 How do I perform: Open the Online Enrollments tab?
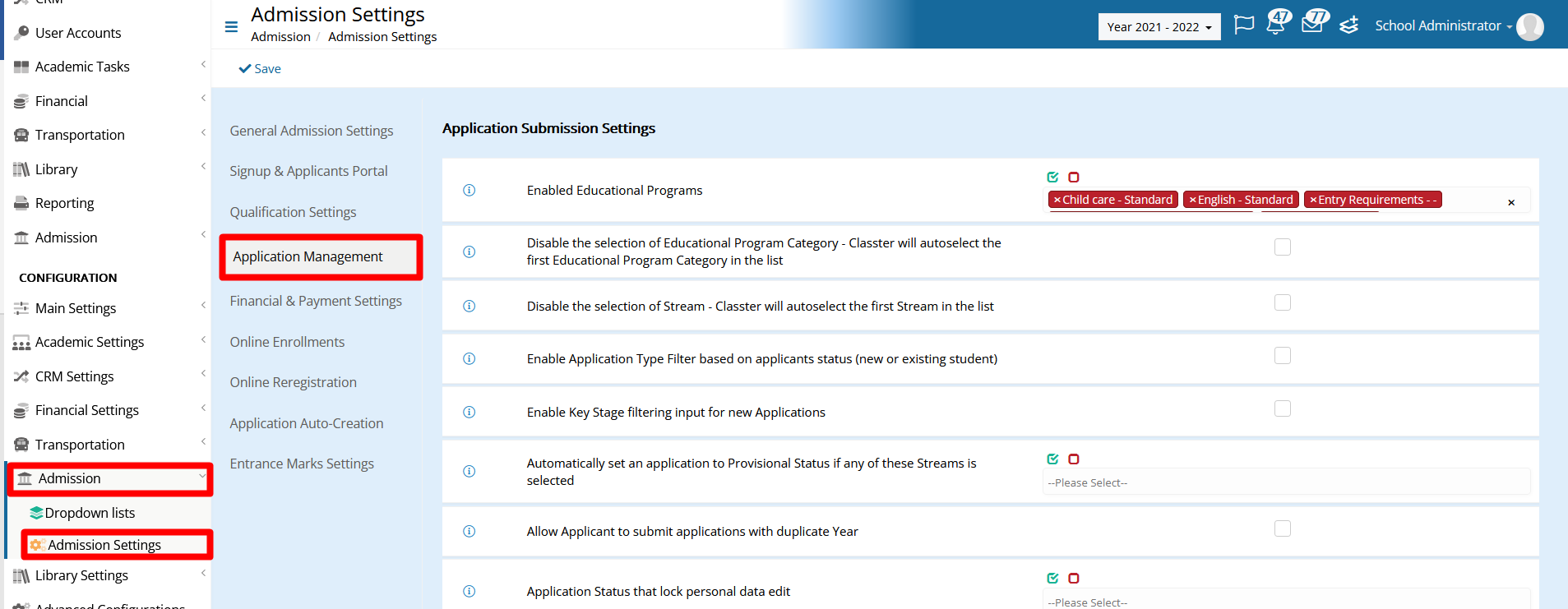(x=288, y=342)
